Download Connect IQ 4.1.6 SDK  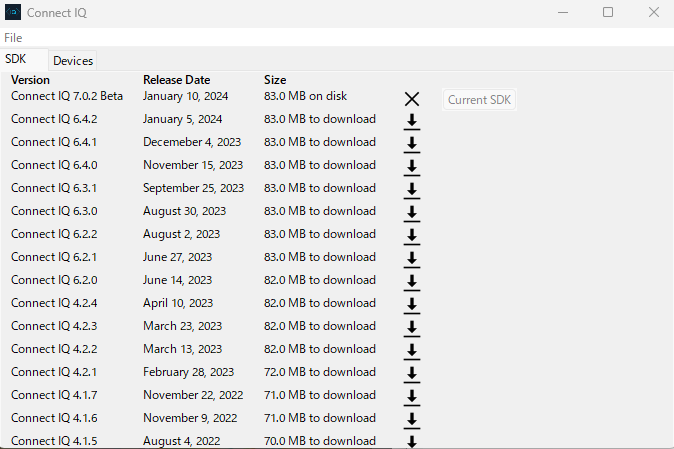coord(411,420)
